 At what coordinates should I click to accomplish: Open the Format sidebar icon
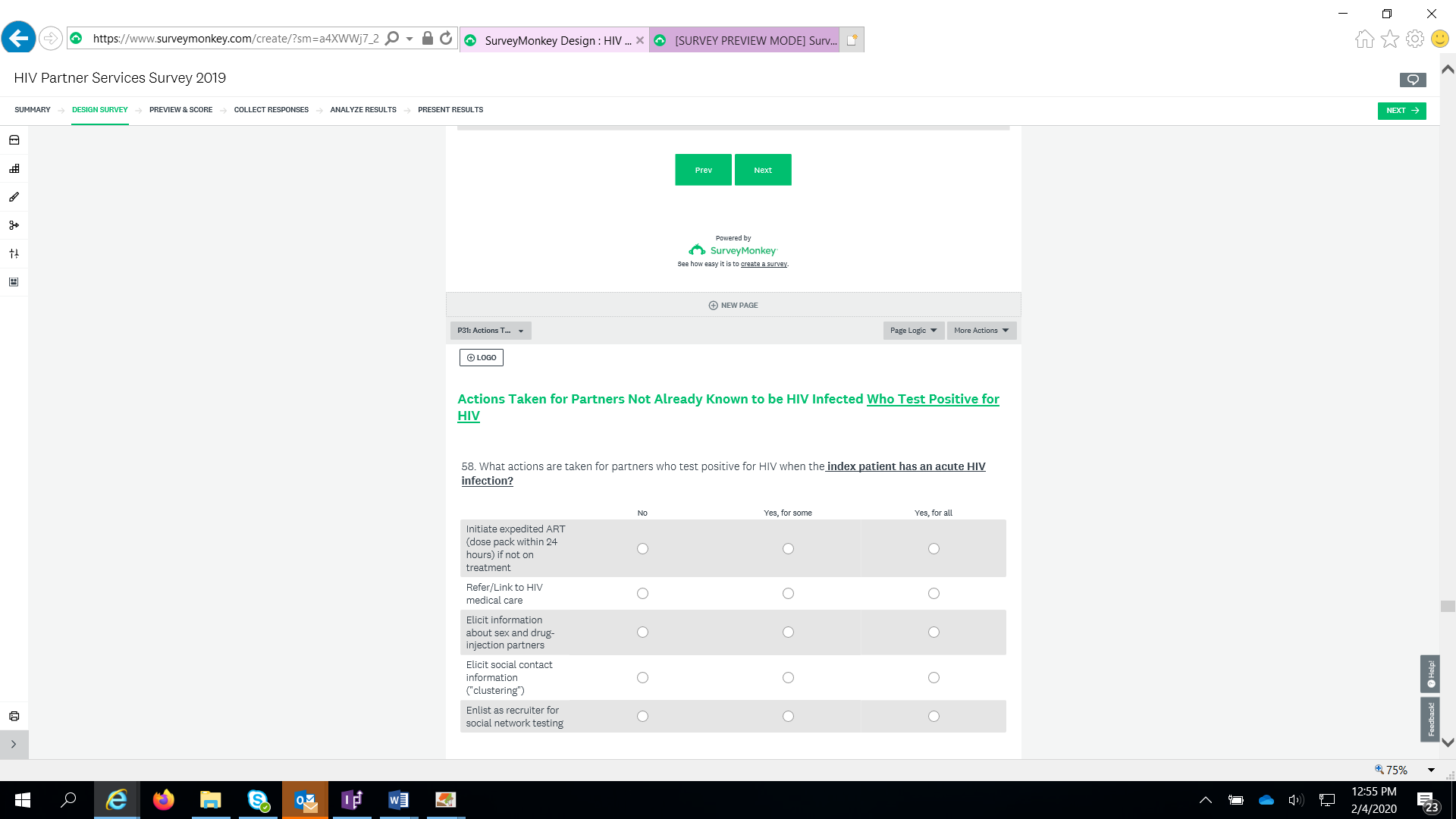point(14,282)
